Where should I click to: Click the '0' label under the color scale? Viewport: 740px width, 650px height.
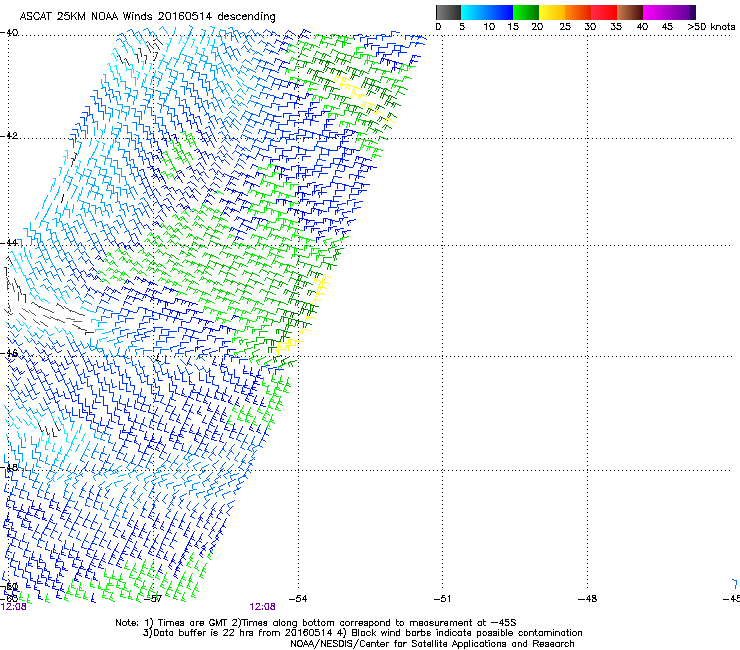(438, 26)
